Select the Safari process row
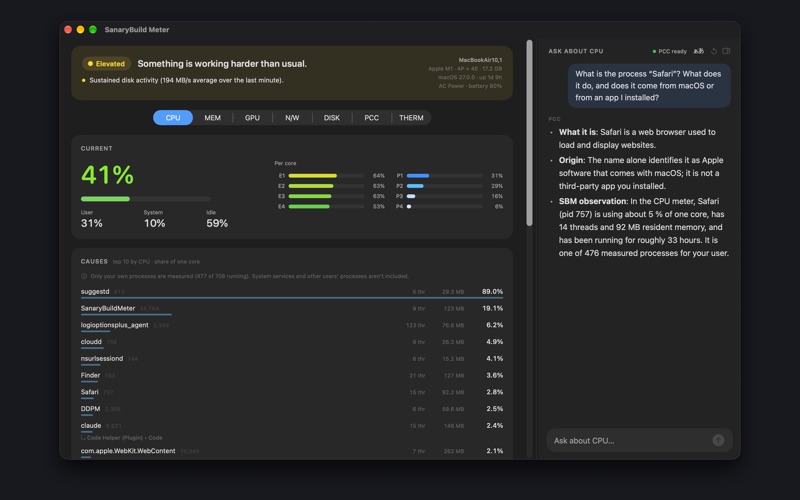The height and width of the screenshot is (500, 800). tap(292, 392)
